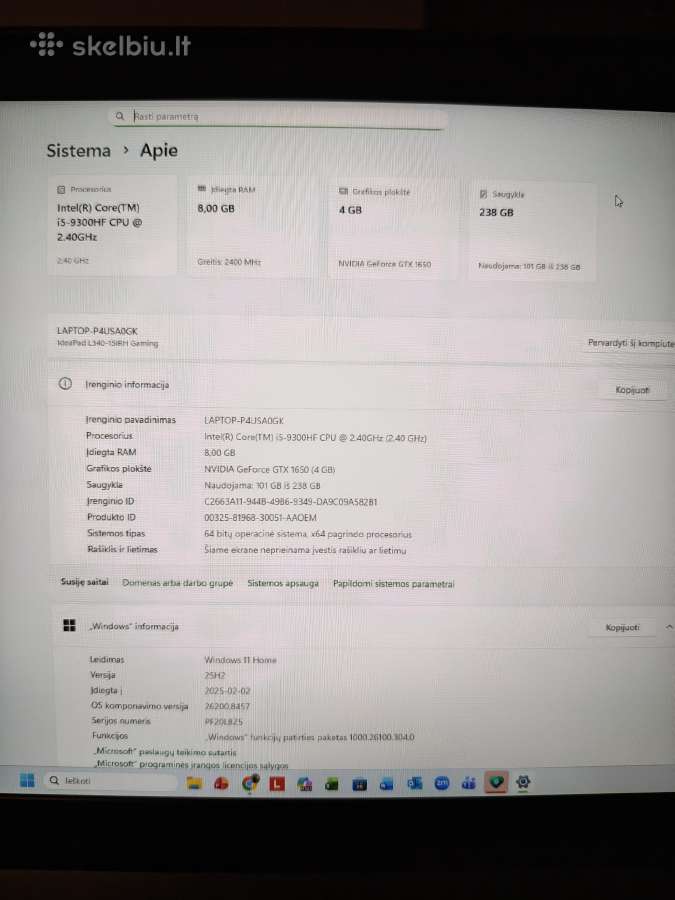
Task: Click the Sistema breadcrumb link
Action: 79,150
